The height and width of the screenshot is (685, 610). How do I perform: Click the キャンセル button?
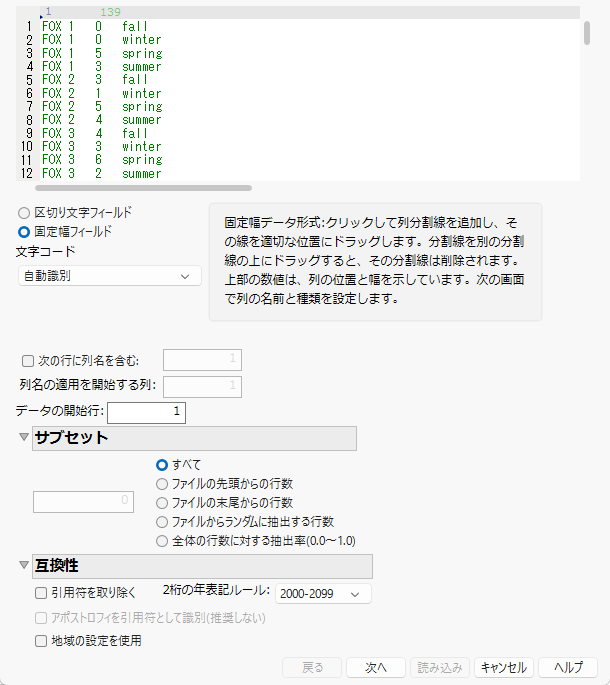504,668
